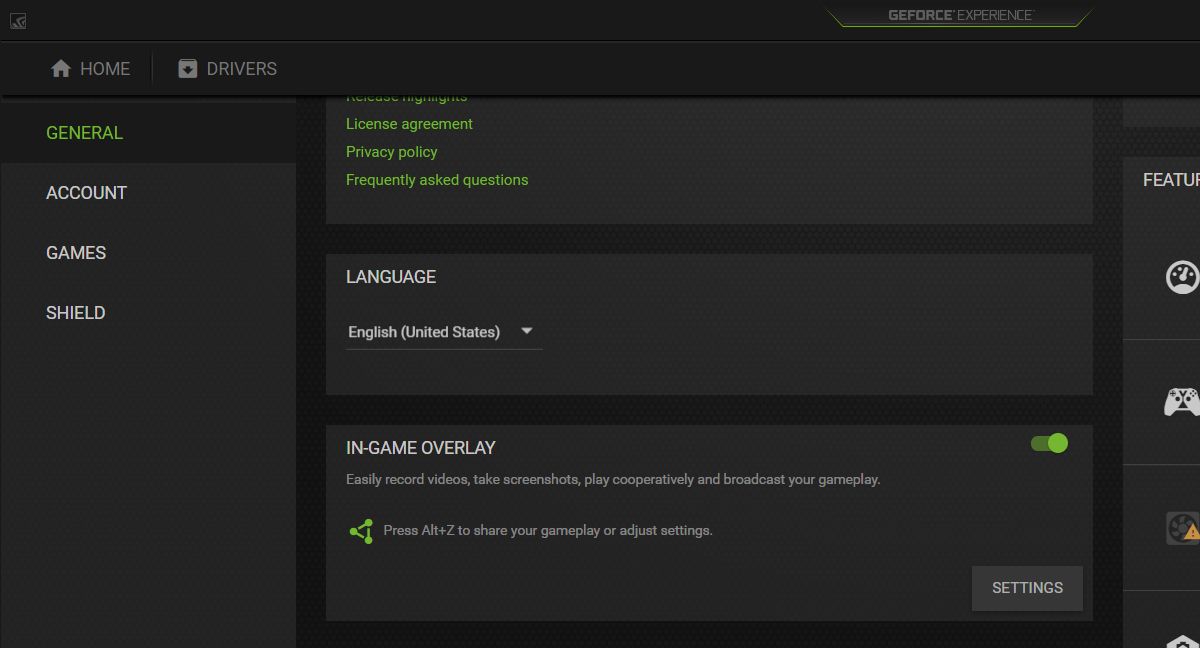The image size is (1200, 648).
Task: Click the NVIDIA logo in the title bar
Action: (x=18, y=20)
